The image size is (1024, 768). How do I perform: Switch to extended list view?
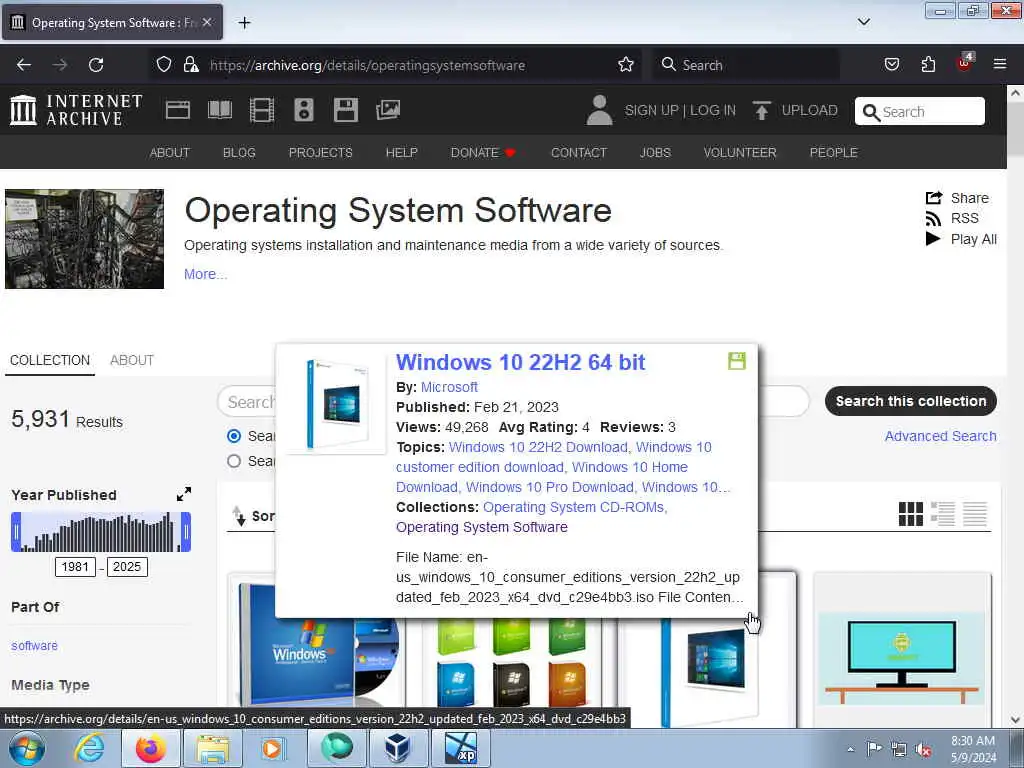click(x=942, y=514)
